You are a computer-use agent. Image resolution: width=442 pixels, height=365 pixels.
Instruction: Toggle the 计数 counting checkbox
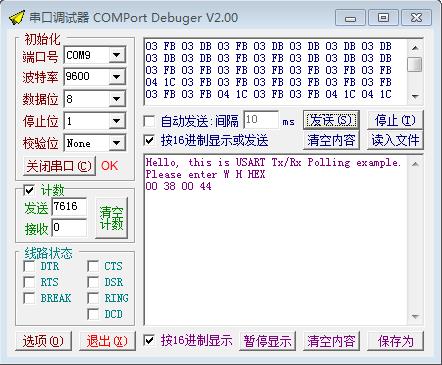29,190
